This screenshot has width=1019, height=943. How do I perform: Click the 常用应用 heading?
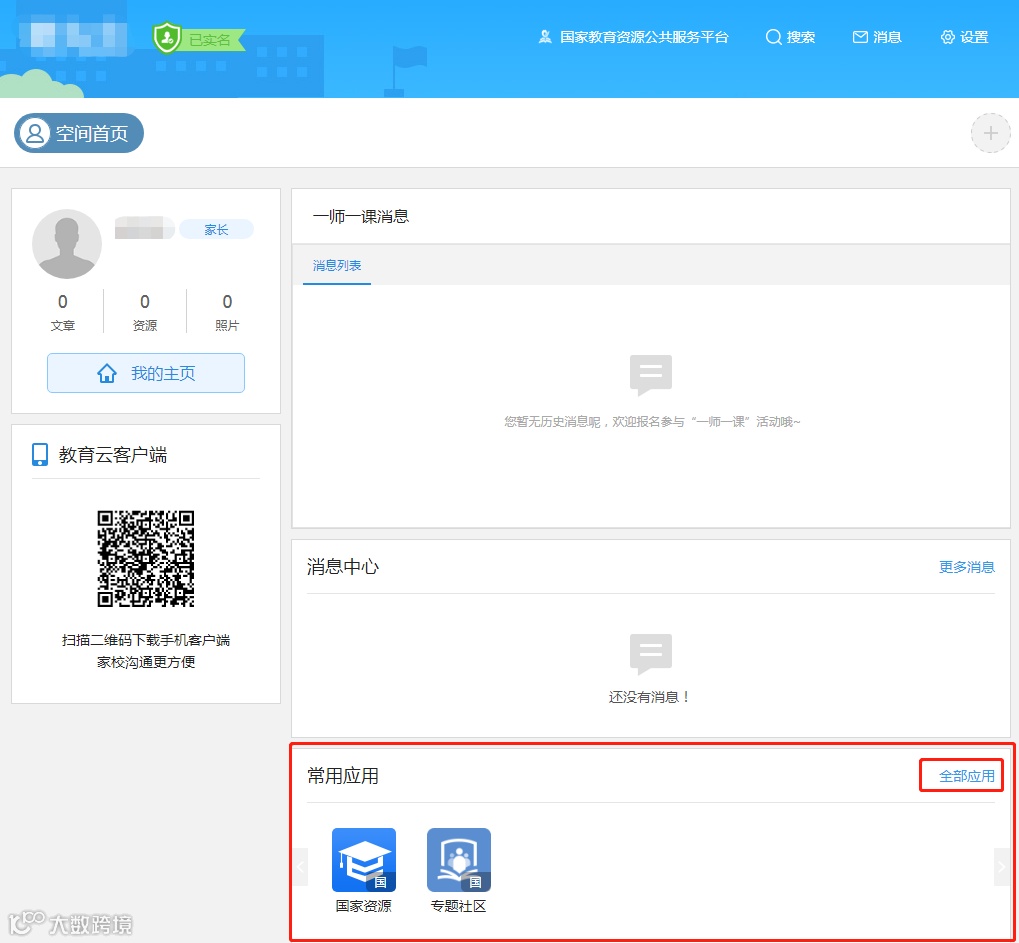(342, 776)
